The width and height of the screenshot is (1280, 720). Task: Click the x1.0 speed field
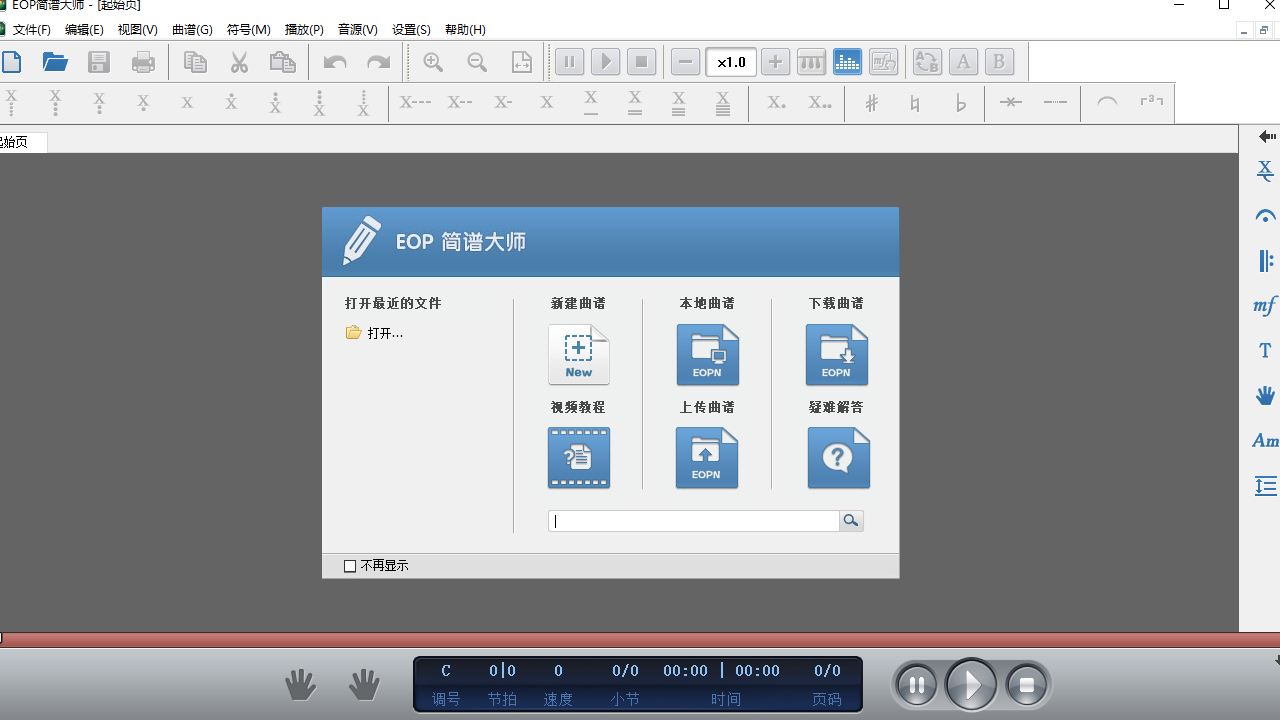pyautogui.click(x=731, y=62)
